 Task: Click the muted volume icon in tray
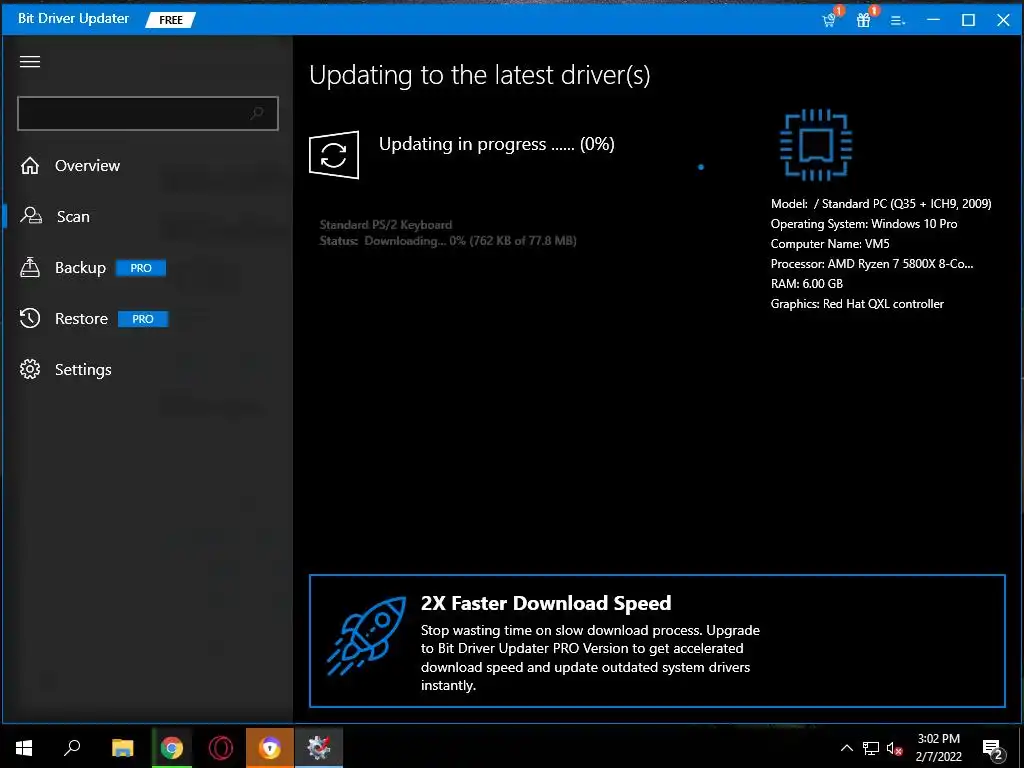[895, 748]
